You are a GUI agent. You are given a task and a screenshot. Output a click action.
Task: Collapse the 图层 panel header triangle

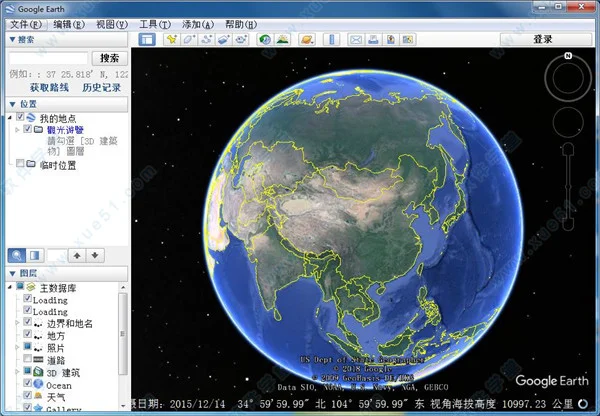[x=12, y=273]
